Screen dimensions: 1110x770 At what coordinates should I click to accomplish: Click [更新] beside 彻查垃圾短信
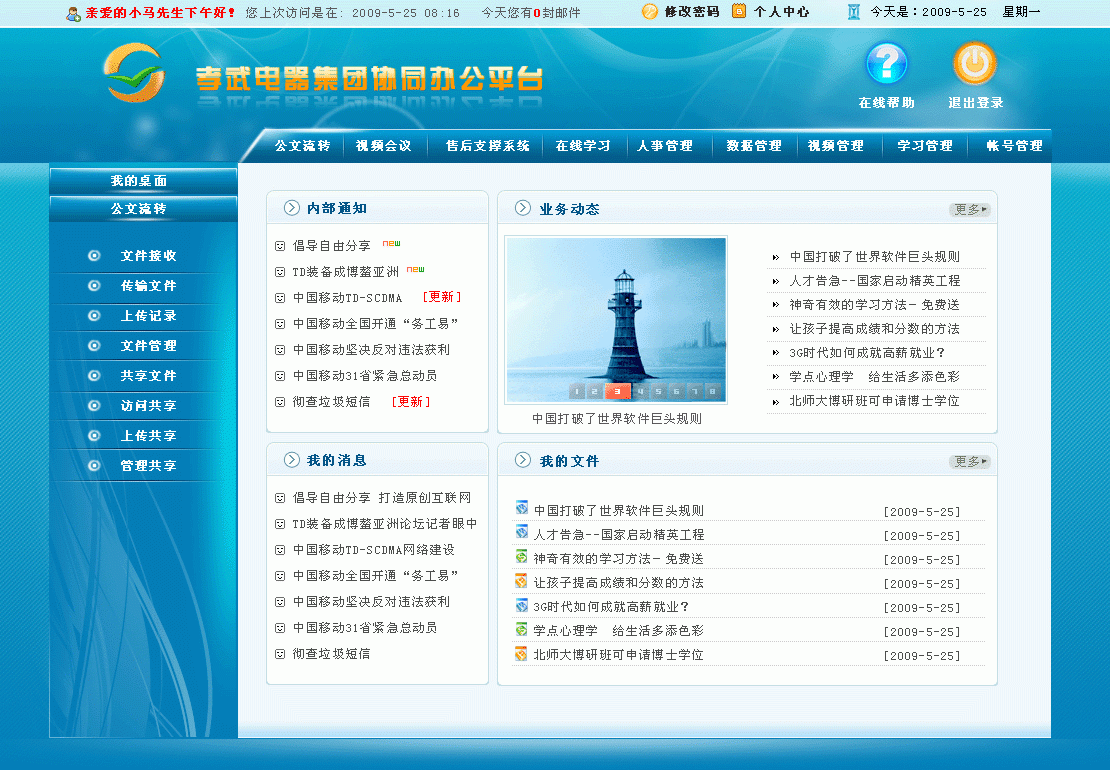411,402
